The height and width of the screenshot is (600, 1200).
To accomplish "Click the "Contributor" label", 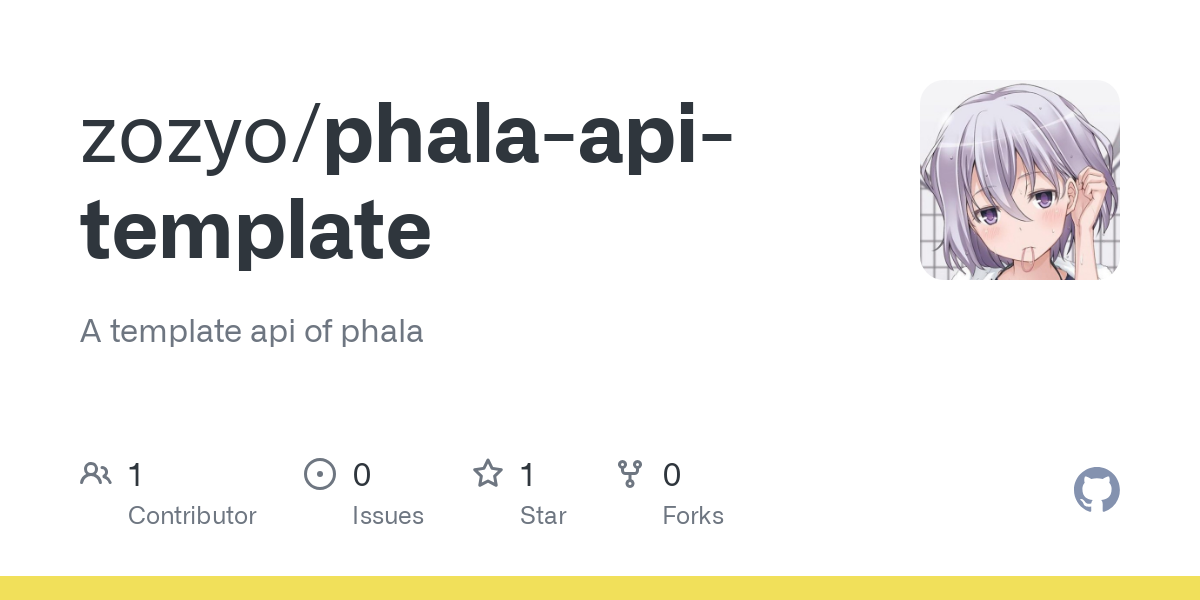I will pyautogui.click(x=192, y=516).
